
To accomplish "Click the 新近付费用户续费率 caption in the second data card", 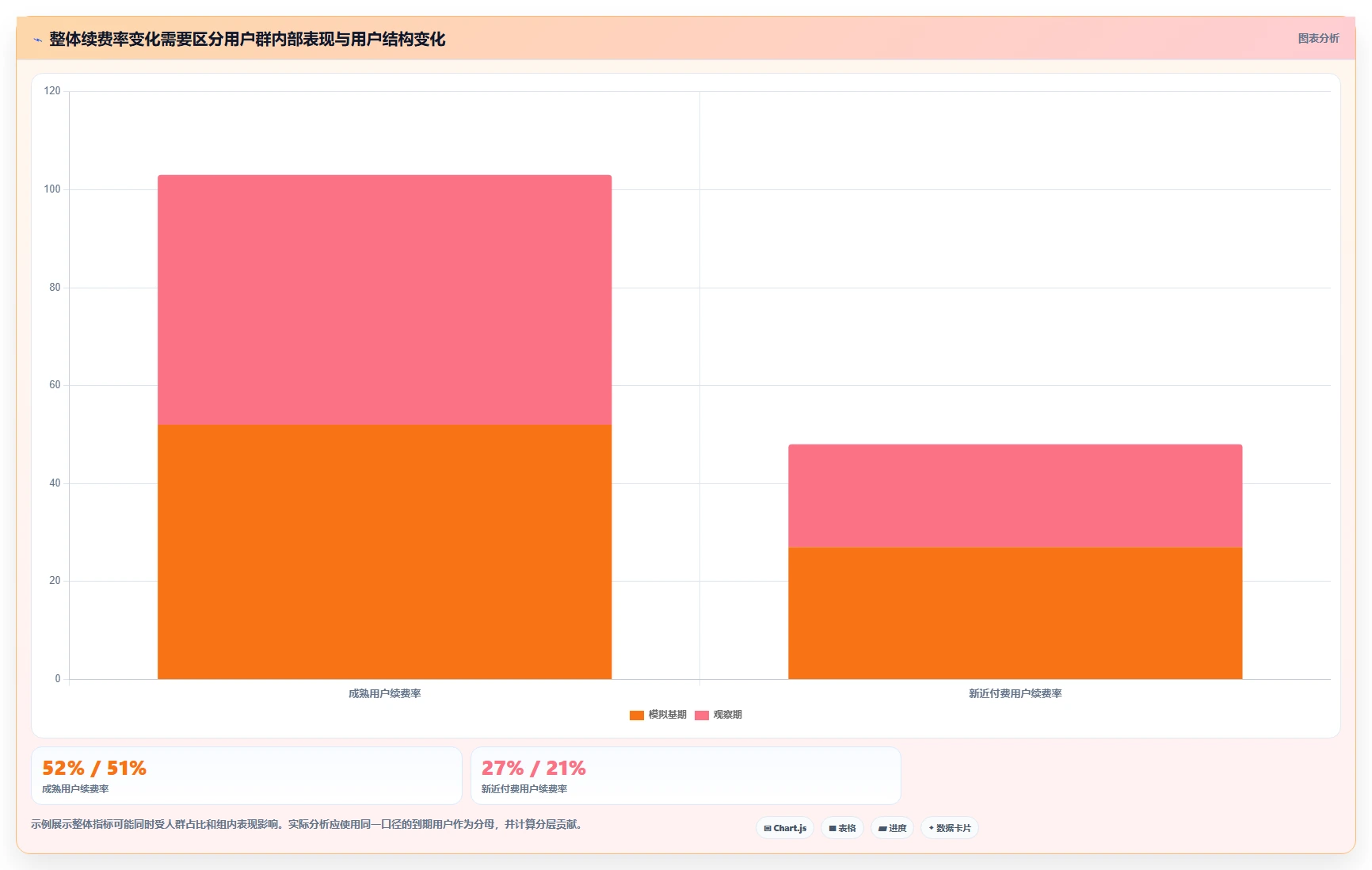I will click(x=524, y=789).
